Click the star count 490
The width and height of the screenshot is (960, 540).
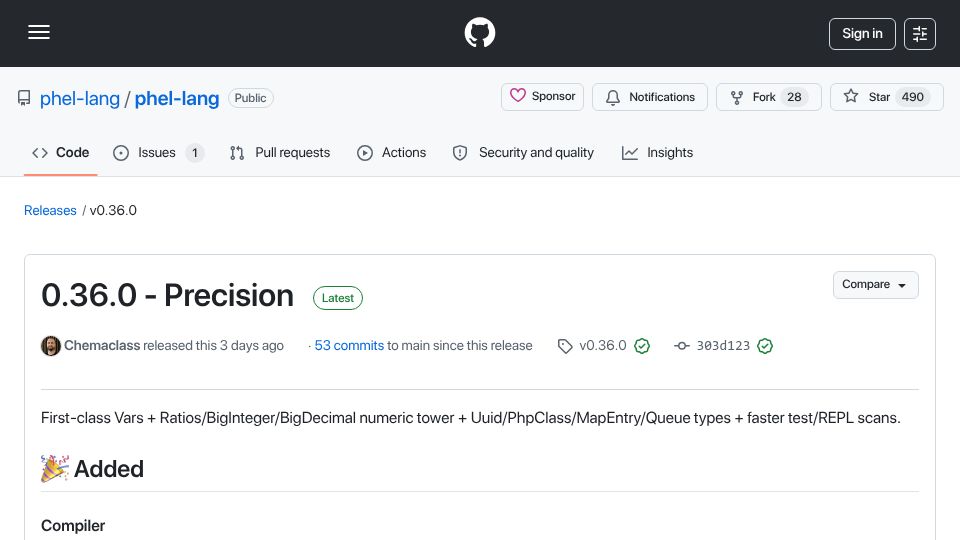[912, 97]
